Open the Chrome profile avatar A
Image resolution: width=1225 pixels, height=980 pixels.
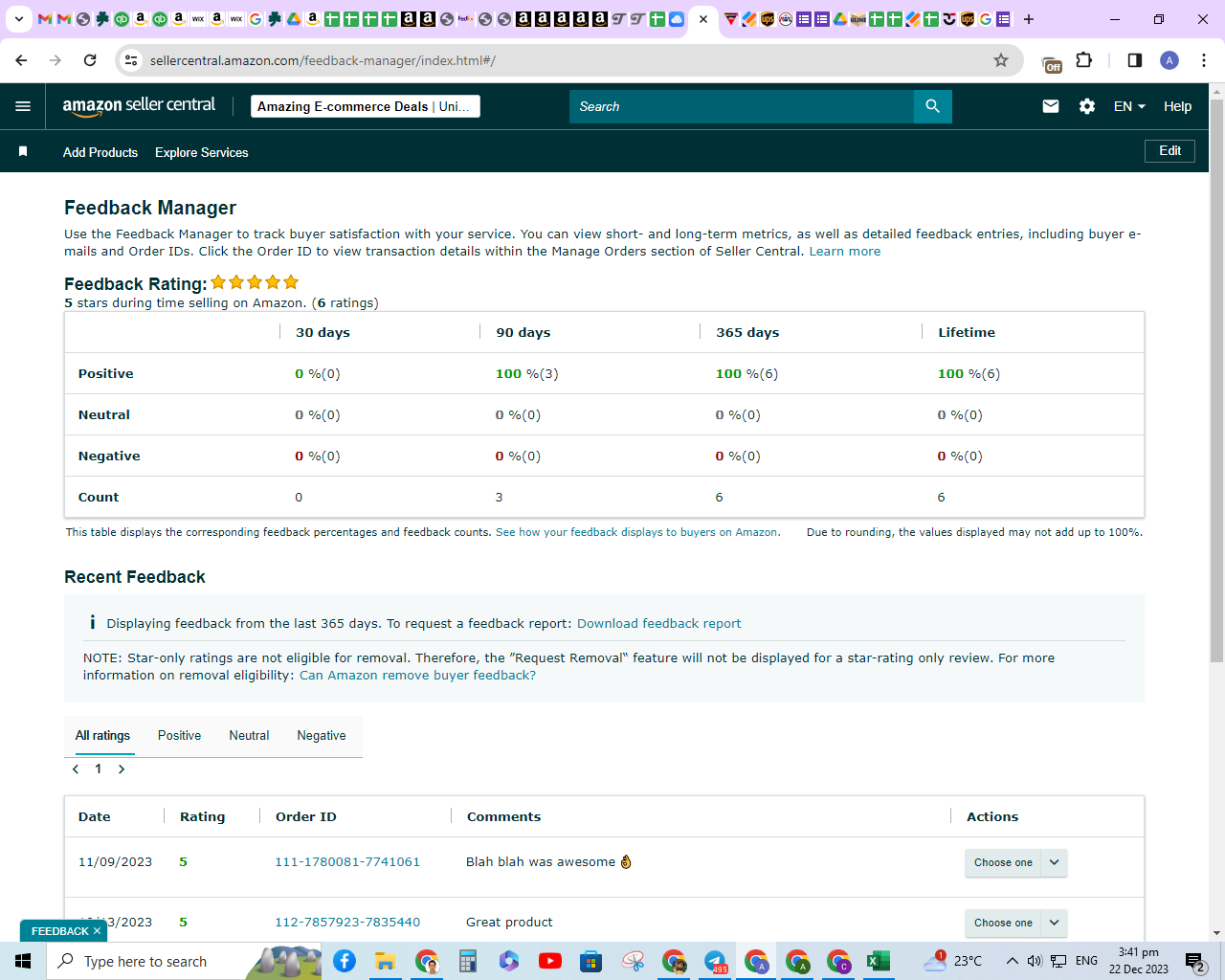[1169, 60]
